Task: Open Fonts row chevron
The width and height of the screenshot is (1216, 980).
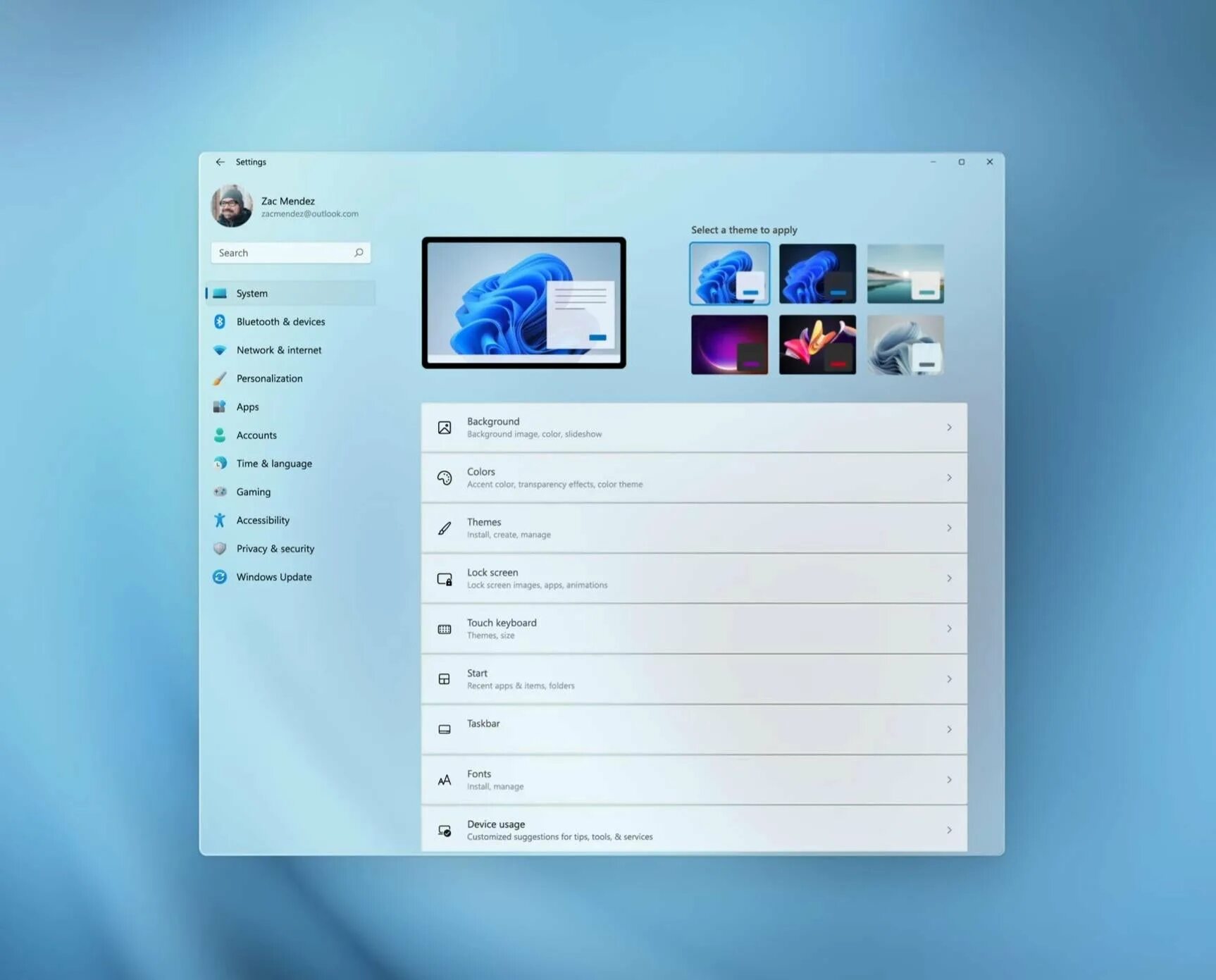Action: [949, 780]
